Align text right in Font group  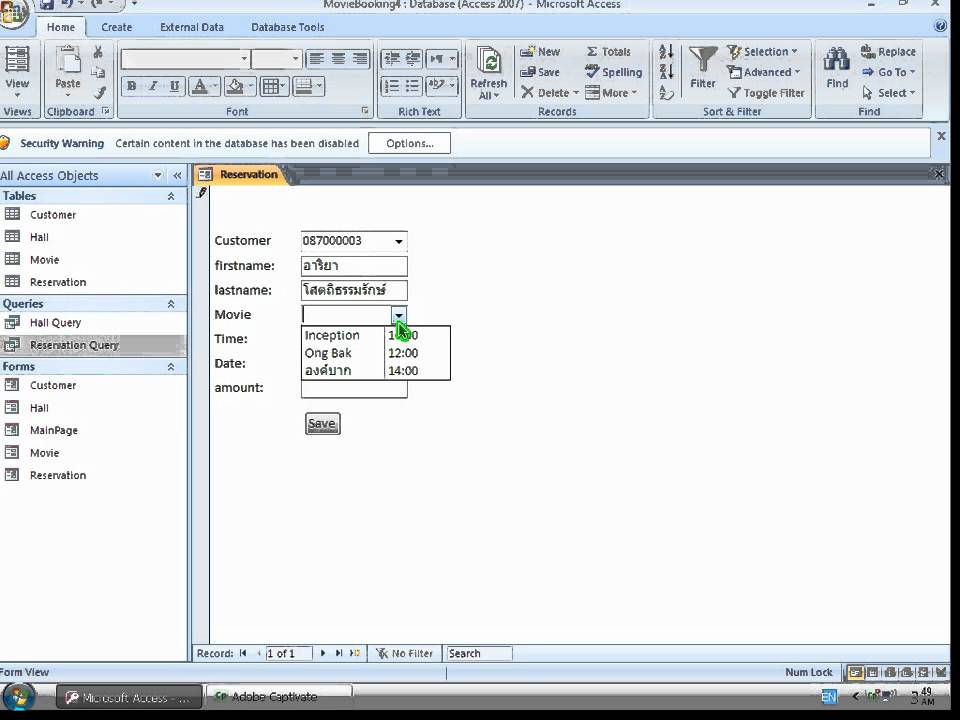pos(360,59)
